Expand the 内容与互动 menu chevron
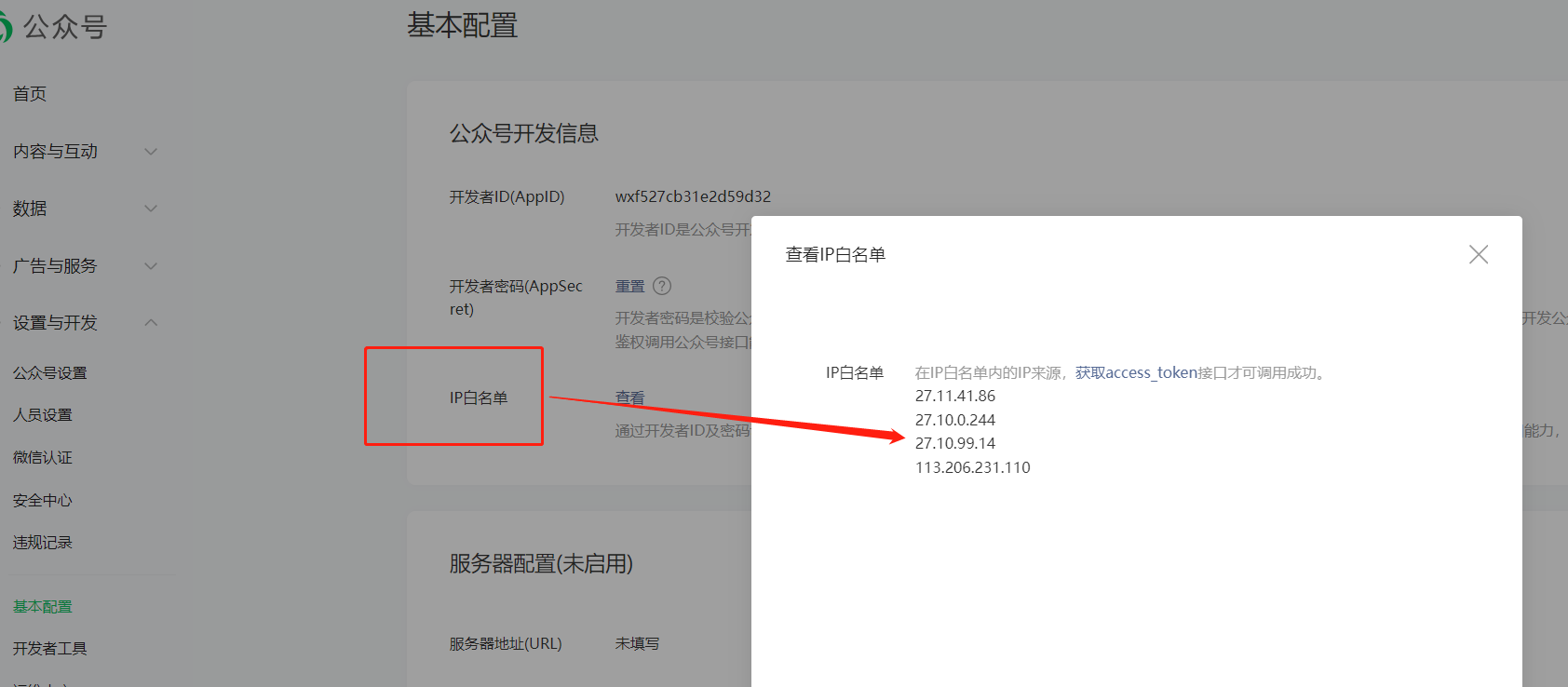The image size is (1568, 687). [151, 151]
